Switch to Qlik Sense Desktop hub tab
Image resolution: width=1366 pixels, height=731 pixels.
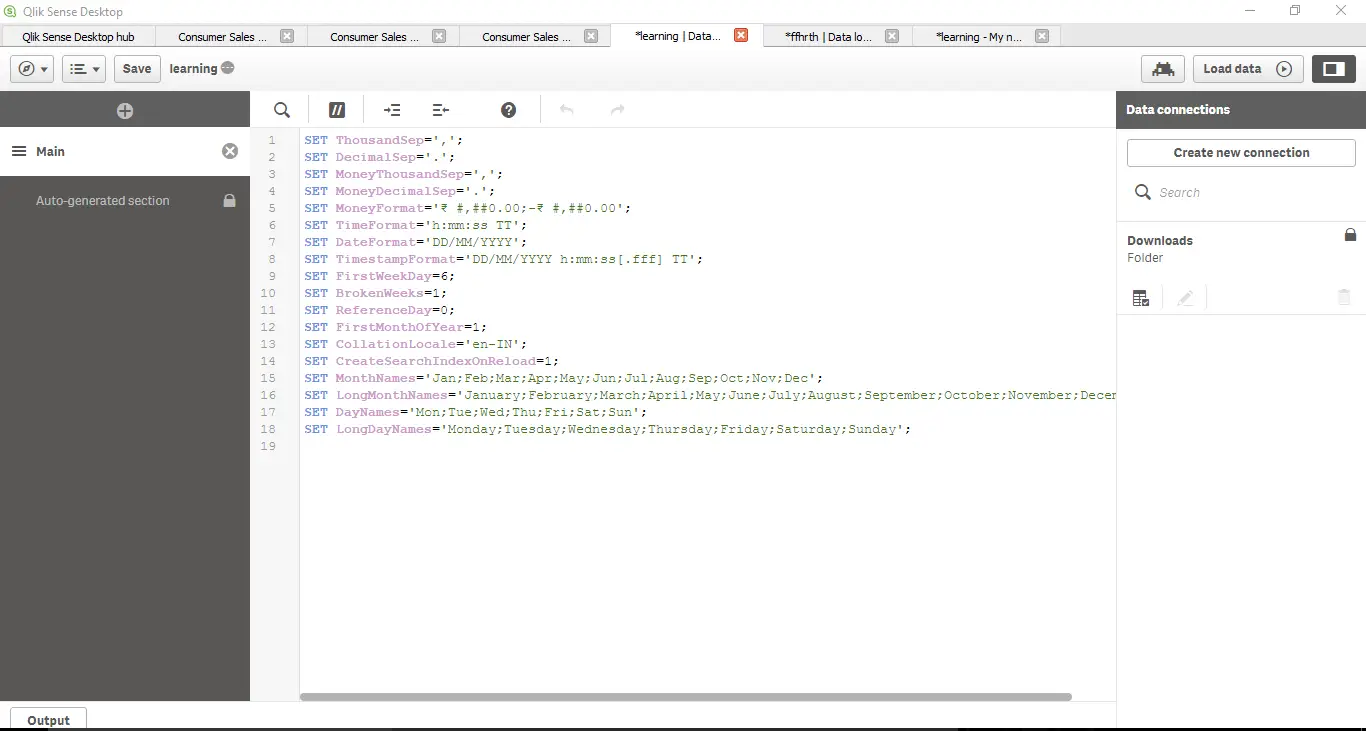pos(78,37)
